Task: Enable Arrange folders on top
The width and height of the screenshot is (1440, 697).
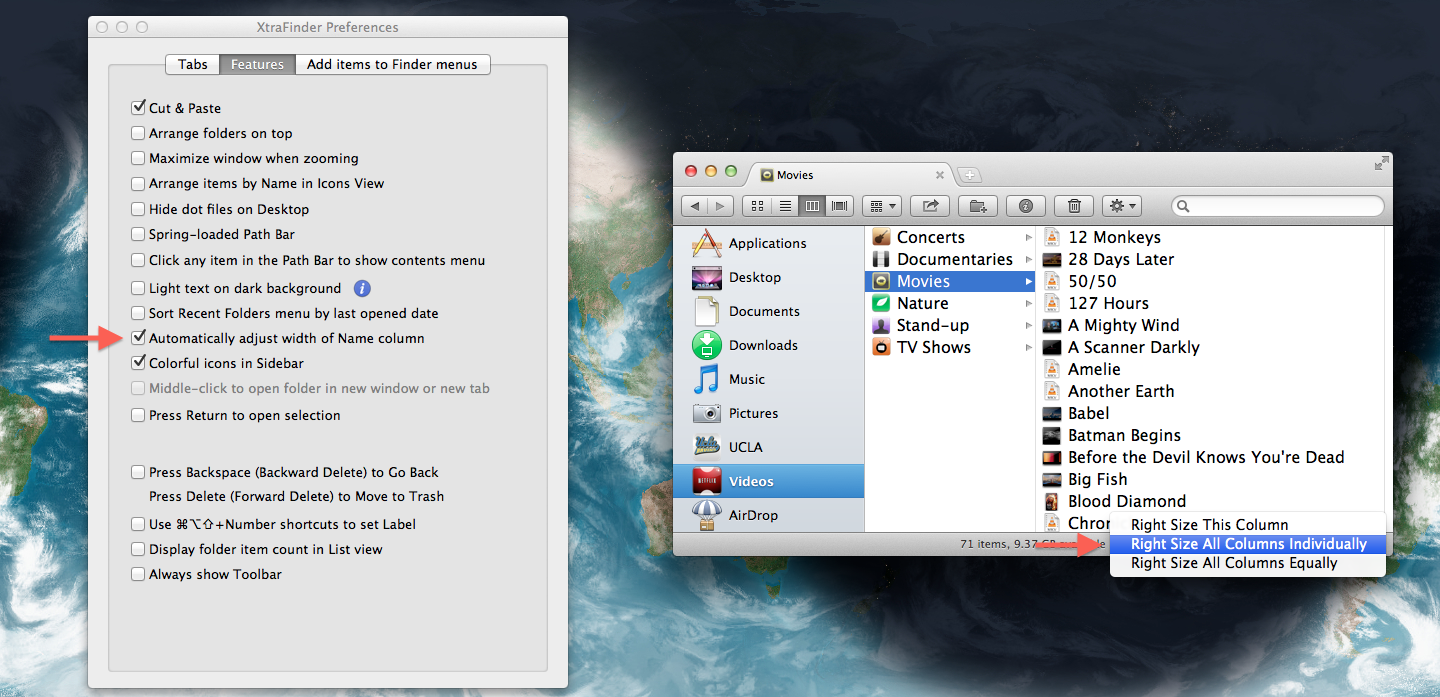Action: [138, 133]
